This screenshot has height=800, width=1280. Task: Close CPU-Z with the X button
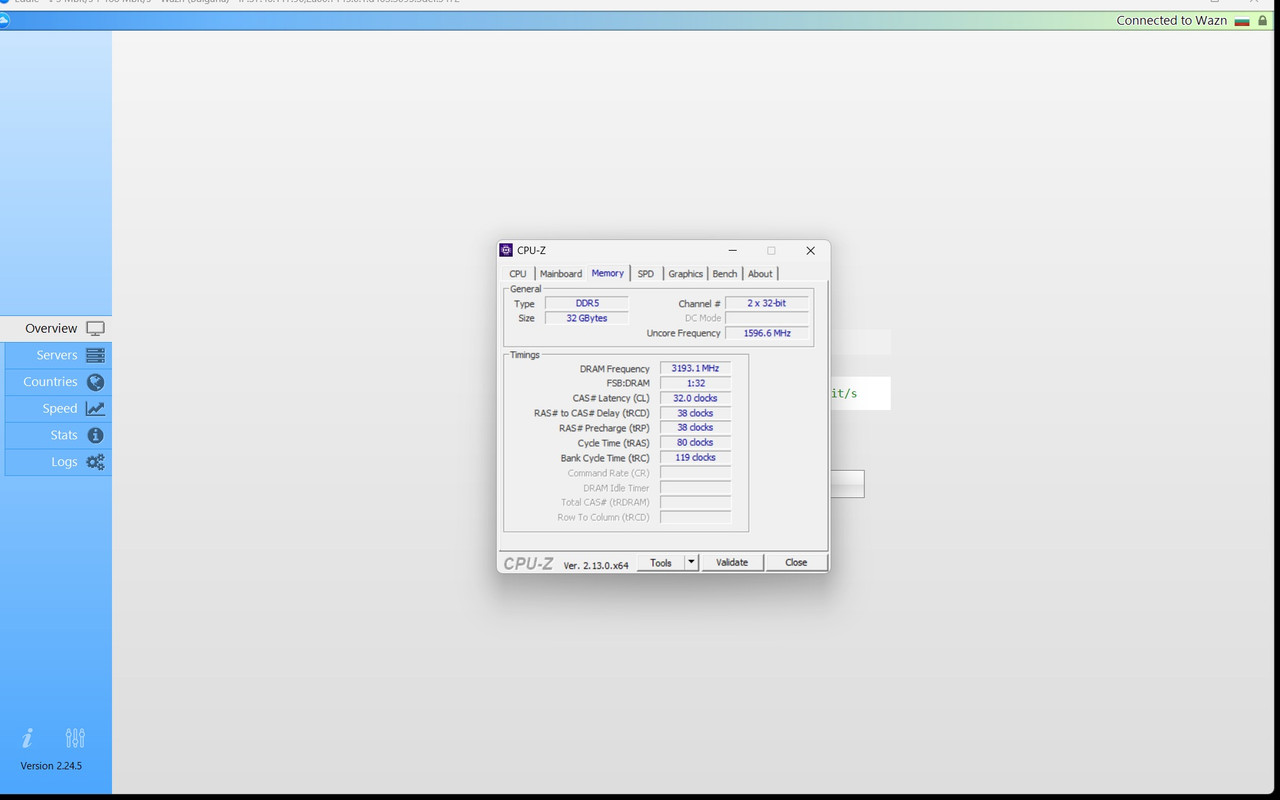tap(811, 251)
